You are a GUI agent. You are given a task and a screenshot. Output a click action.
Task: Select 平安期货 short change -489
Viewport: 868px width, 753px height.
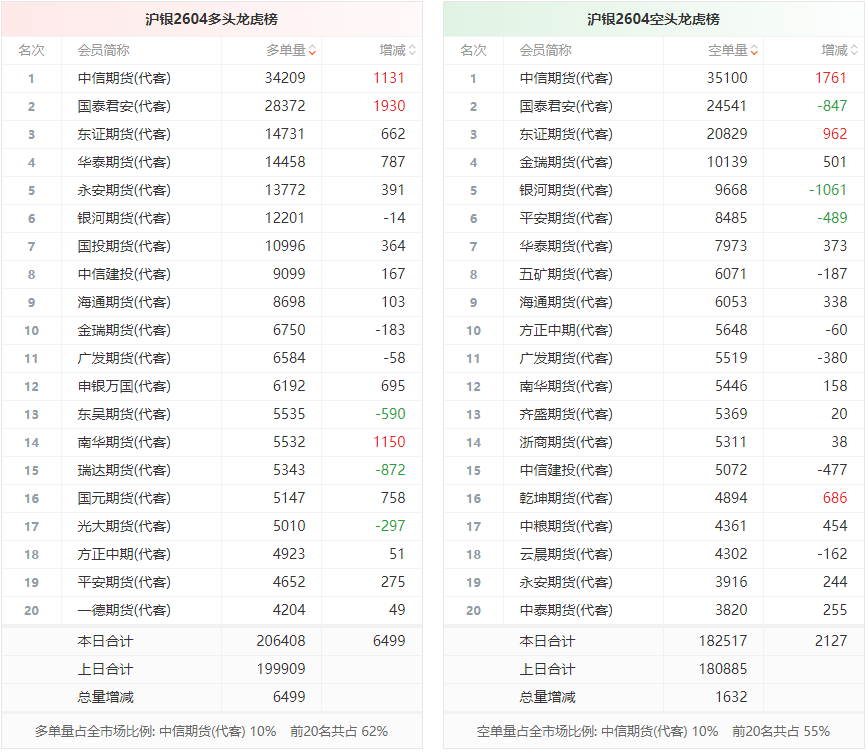coord(832,218)
